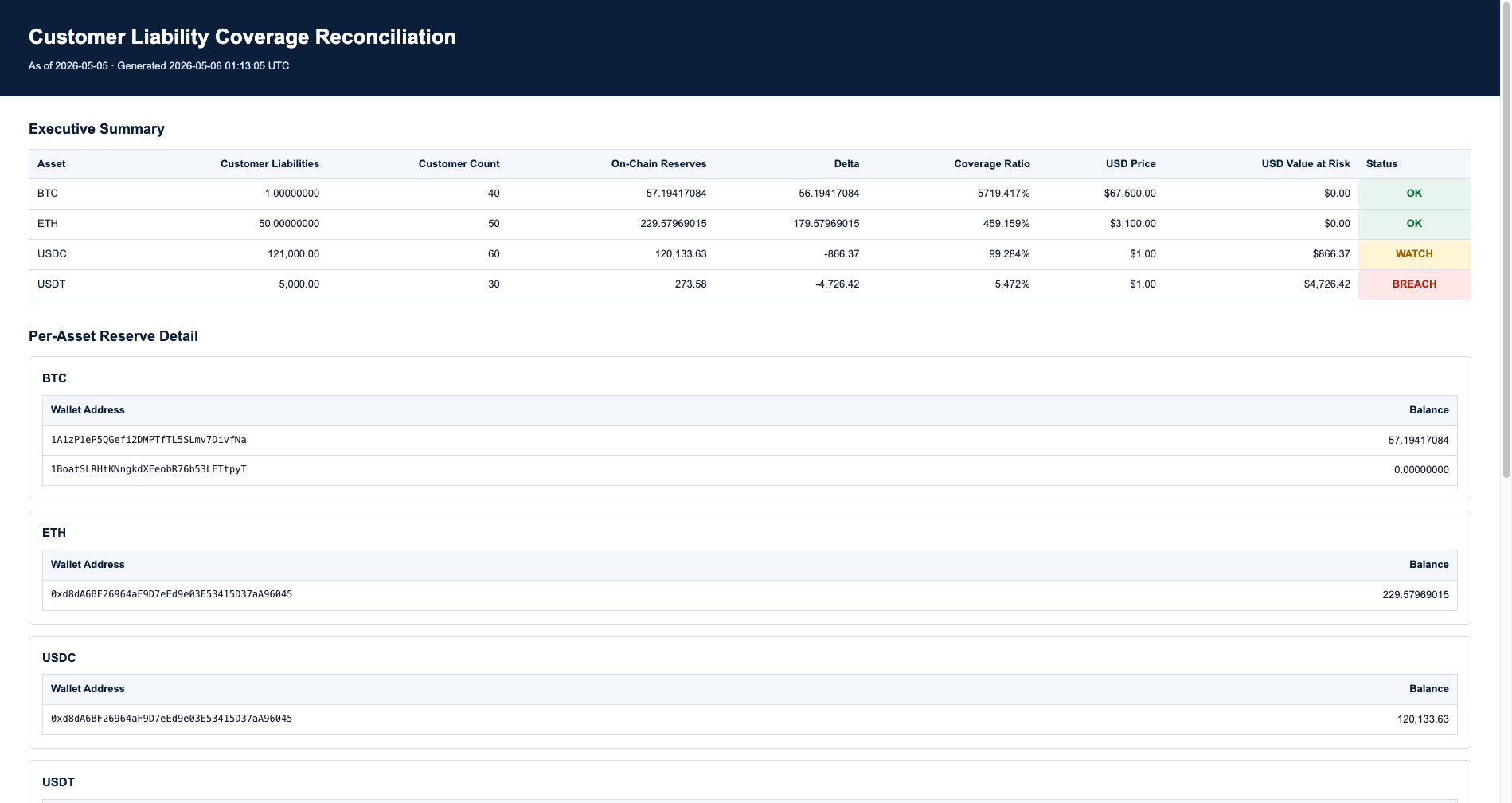This screenshot has height=803, width=1512.
Task: Click the Status column header
Action: (x=1382, y=164)
